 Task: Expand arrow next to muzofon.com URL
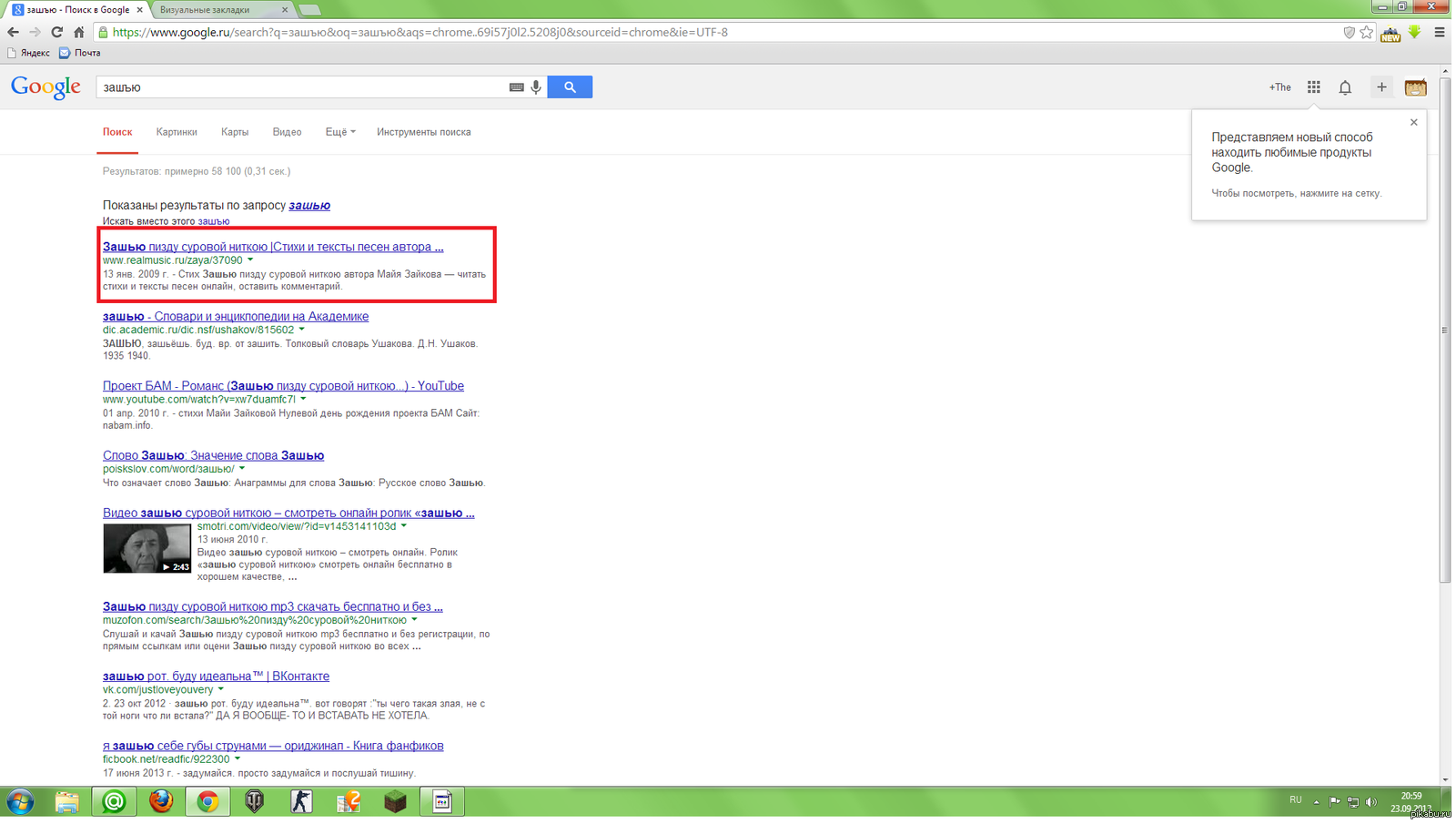(x=414, y=620)
